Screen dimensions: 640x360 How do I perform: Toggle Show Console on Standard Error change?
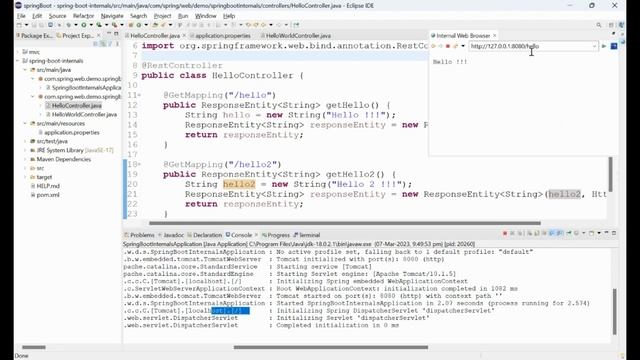tap(559, 233)
